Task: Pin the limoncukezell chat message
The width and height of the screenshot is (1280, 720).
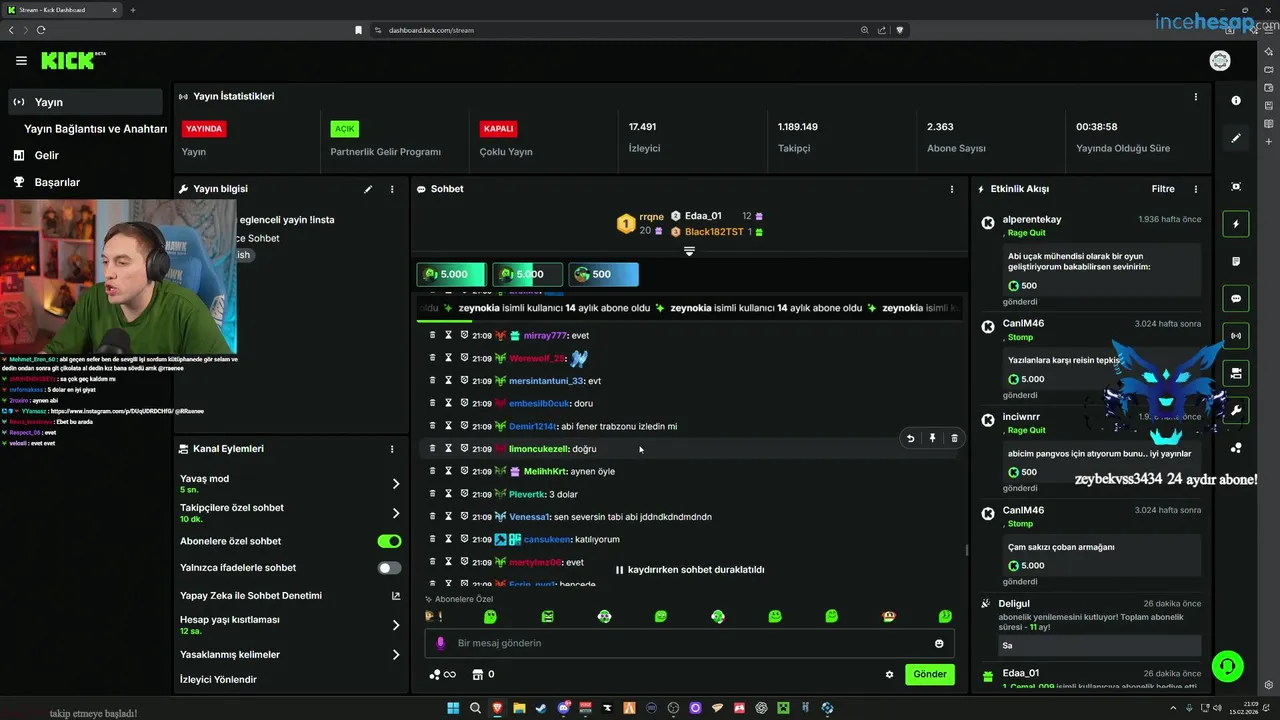Action: click(x=932, y=438)
